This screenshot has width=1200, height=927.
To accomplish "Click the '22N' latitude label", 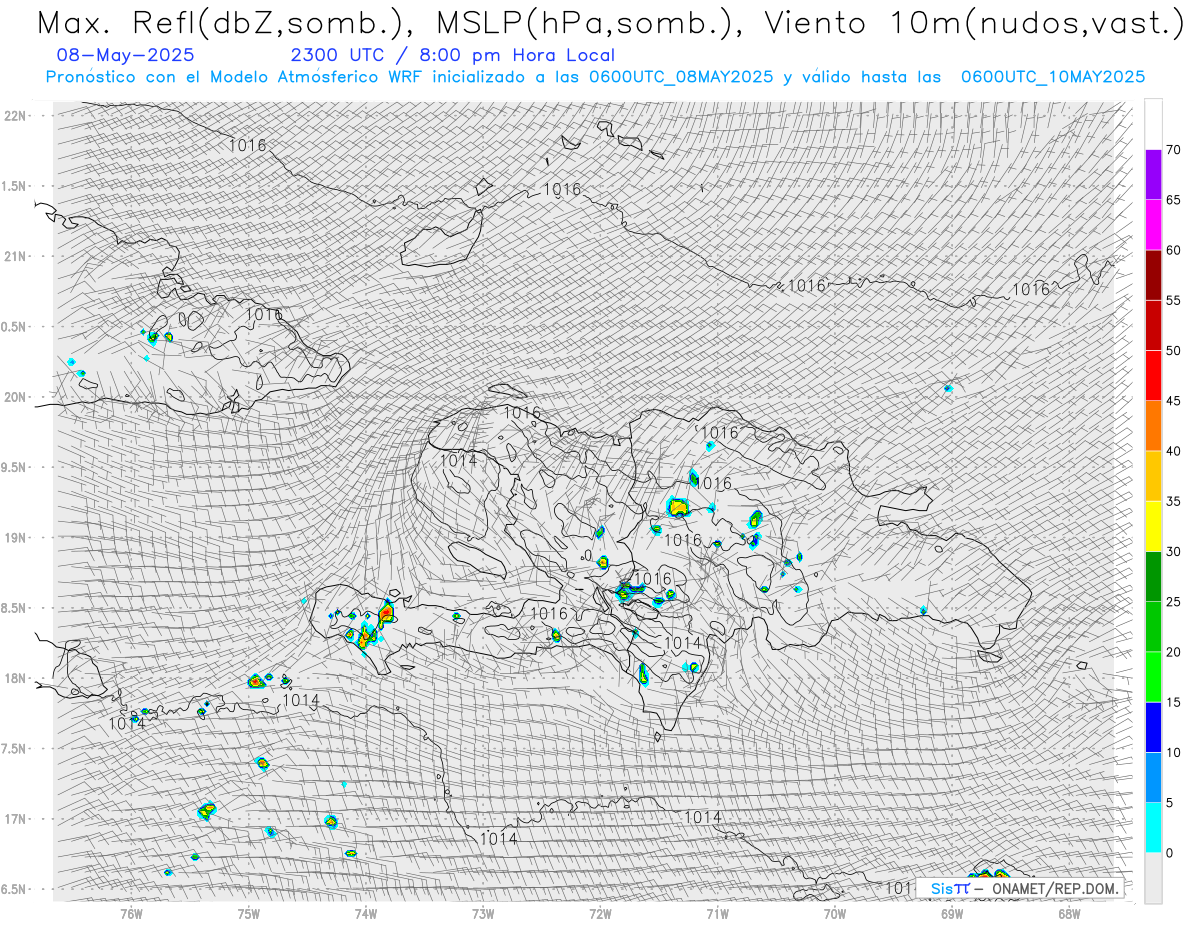I will click(15, 116).
